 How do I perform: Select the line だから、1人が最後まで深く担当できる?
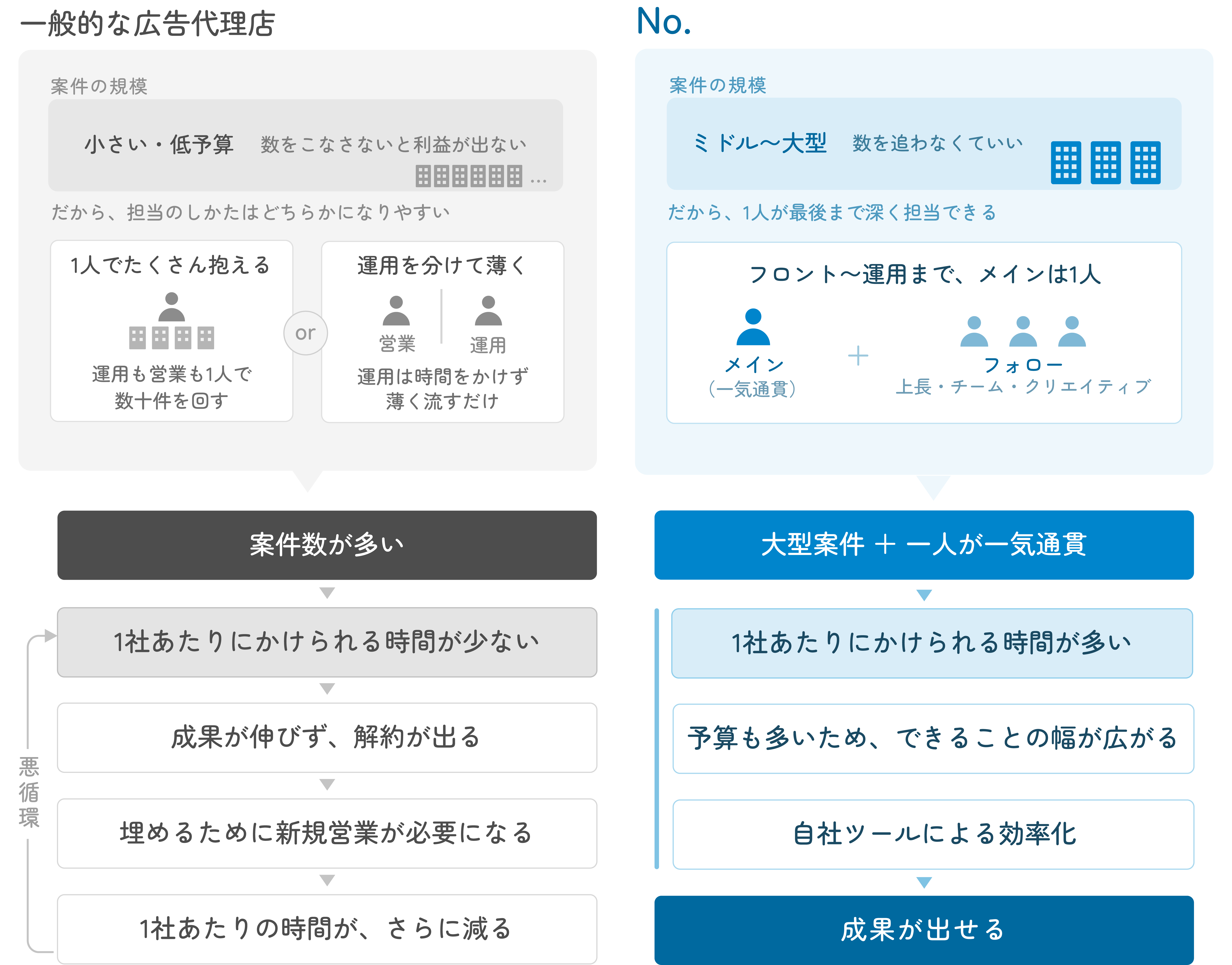[x=832, y=212]
